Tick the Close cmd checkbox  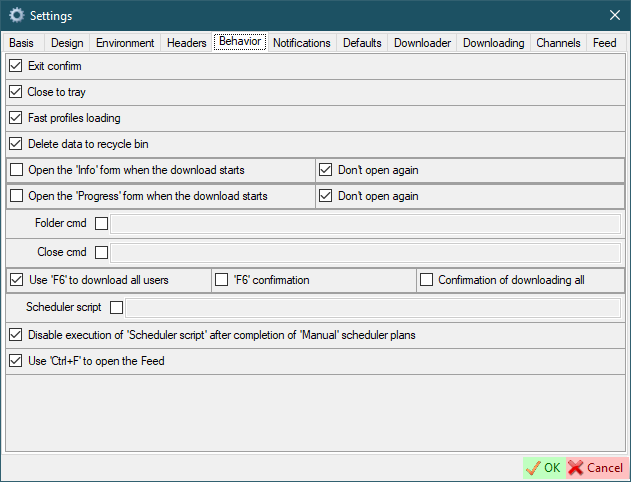[x=101, y=252]
